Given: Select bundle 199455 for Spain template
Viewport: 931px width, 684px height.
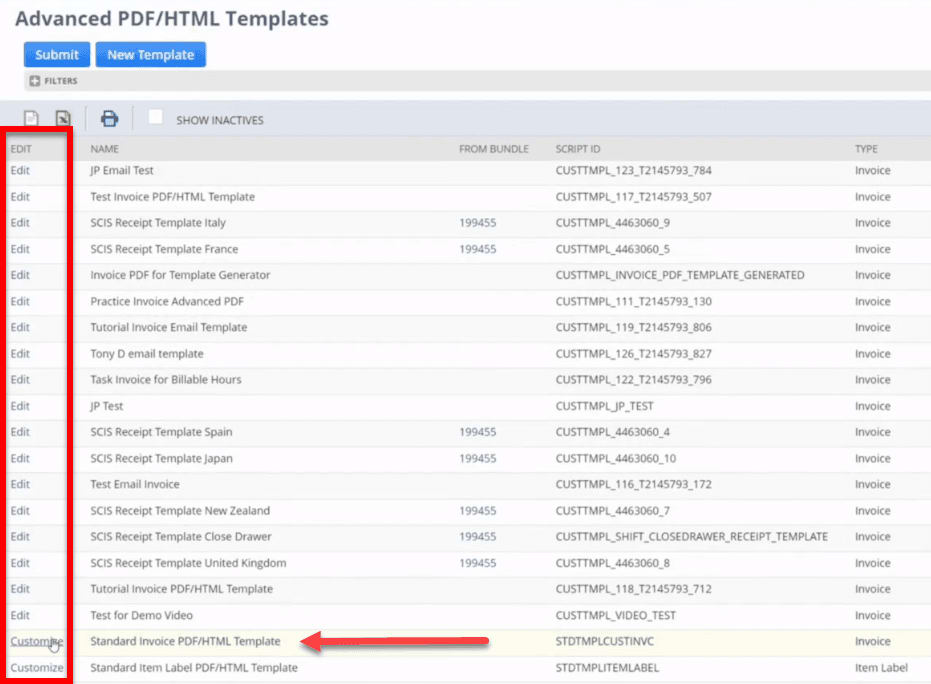Looking at the screenshot, I should (x=477, y=432).
